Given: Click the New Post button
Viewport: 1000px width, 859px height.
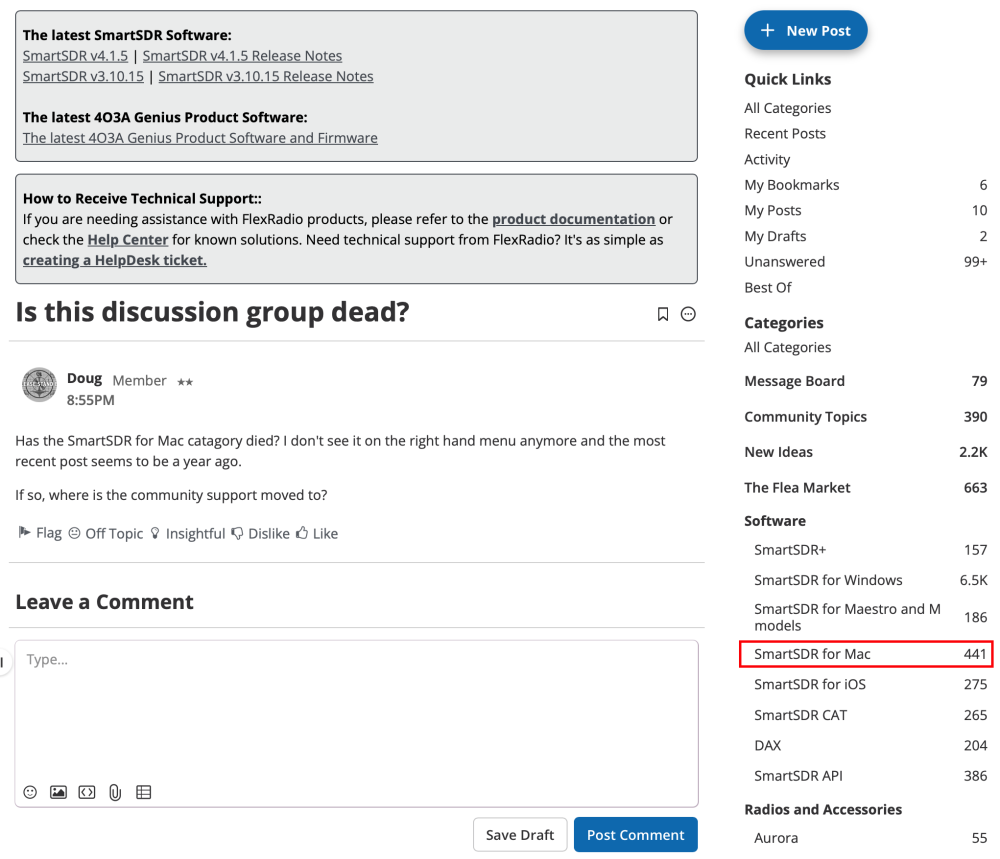Looking at the screenshot, I should (x=805, y=31).
